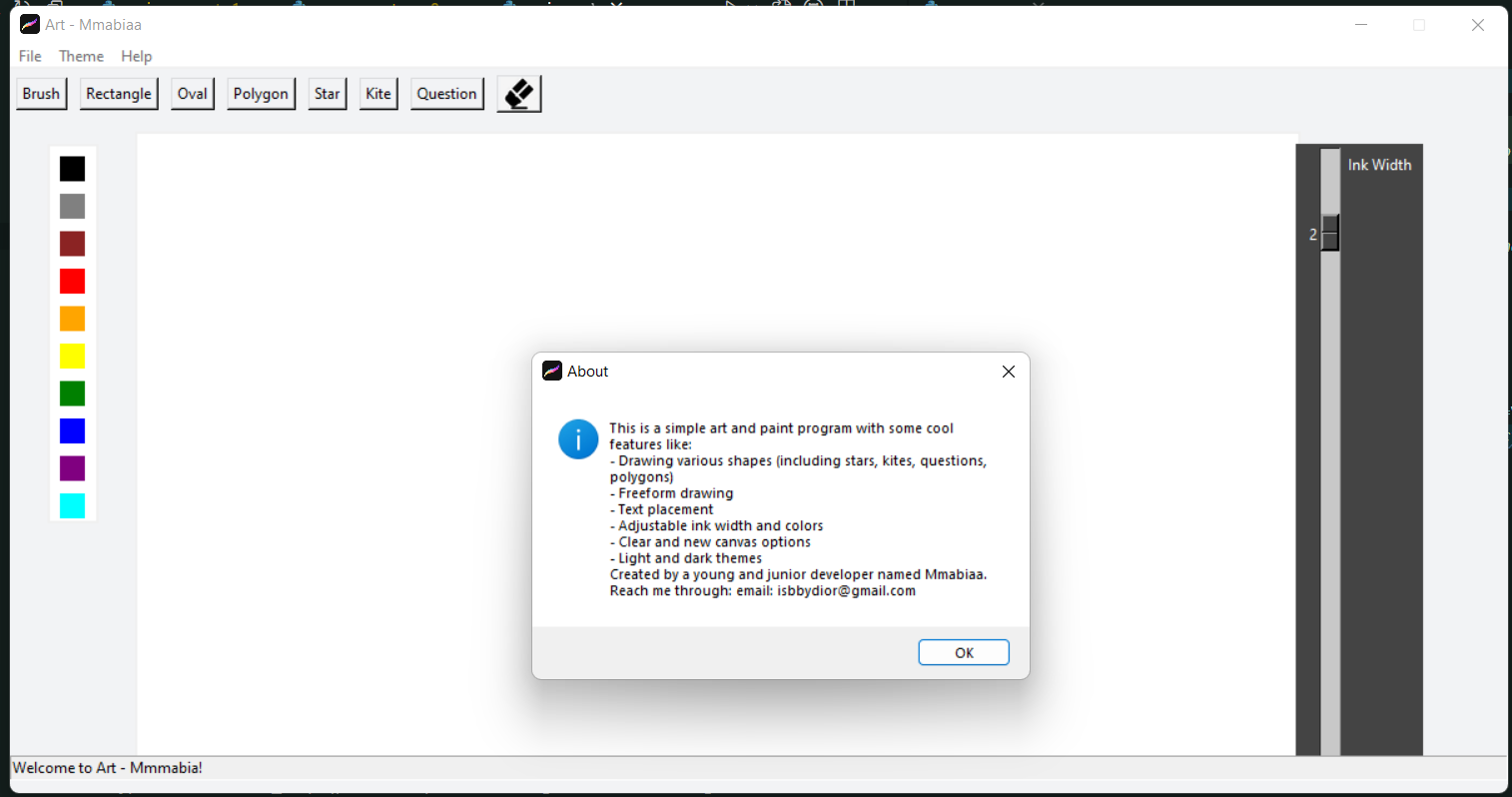The height and width of the screenshot is (797, 1512).
Task: Click the Ink Width label
Action: tap(1379, 165)
